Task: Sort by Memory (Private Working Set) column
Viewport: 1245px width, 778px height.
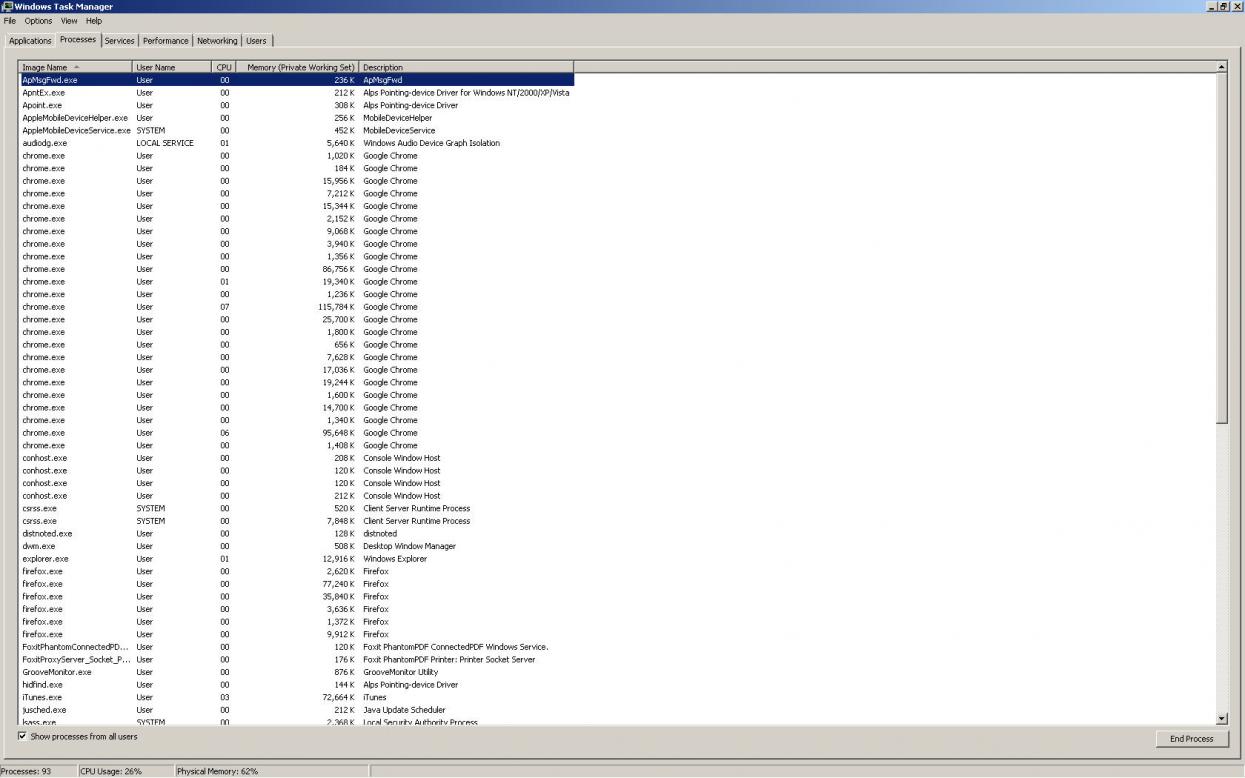Action: [298, 67]
